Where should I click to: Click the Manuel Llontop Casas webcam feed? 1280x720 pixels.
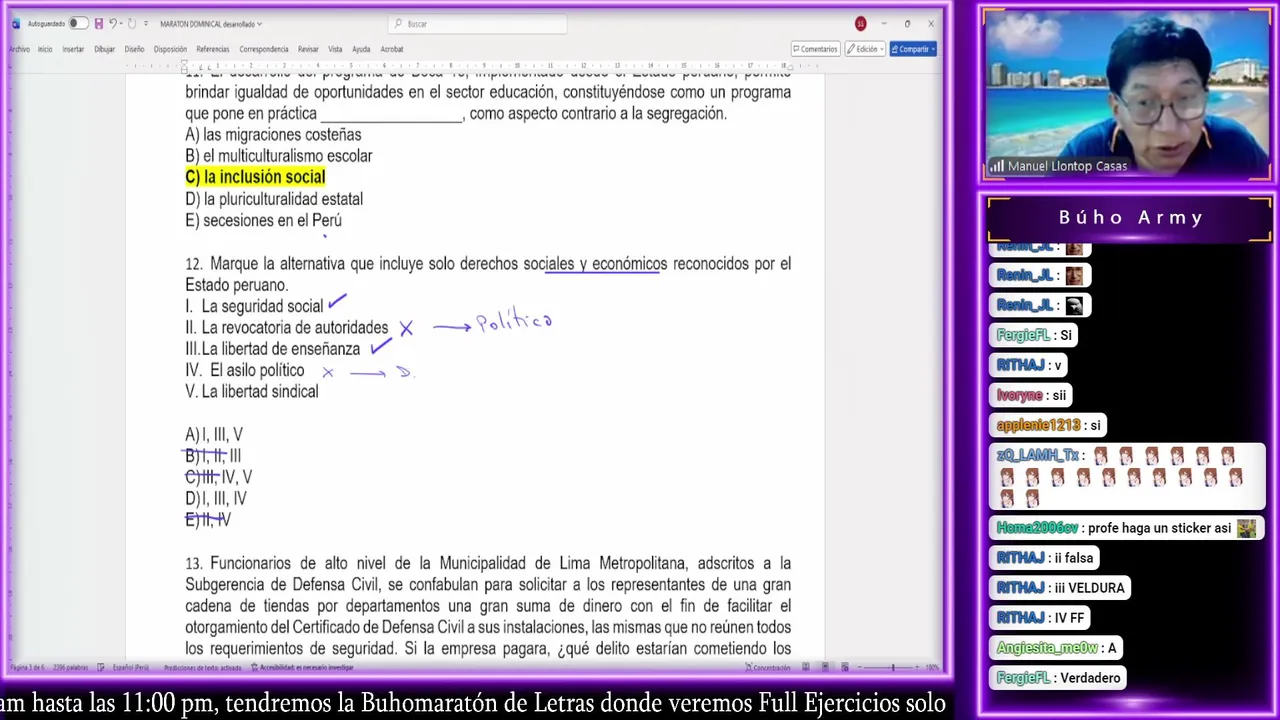coord(1126,95)
